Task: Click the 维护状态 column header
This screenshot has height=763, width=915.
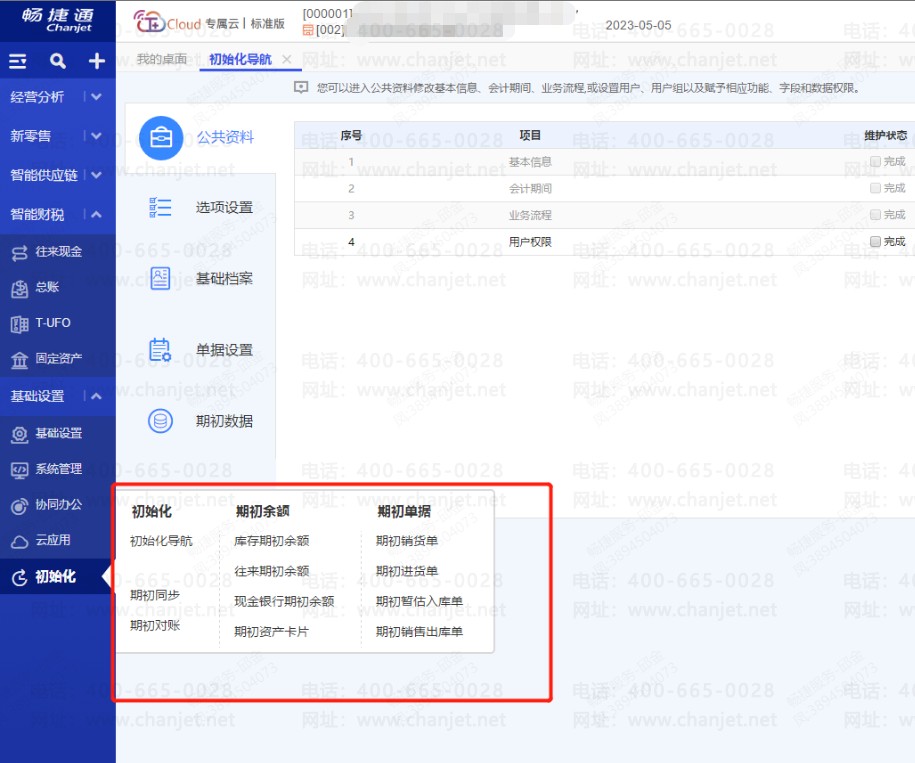Action: 885,135
